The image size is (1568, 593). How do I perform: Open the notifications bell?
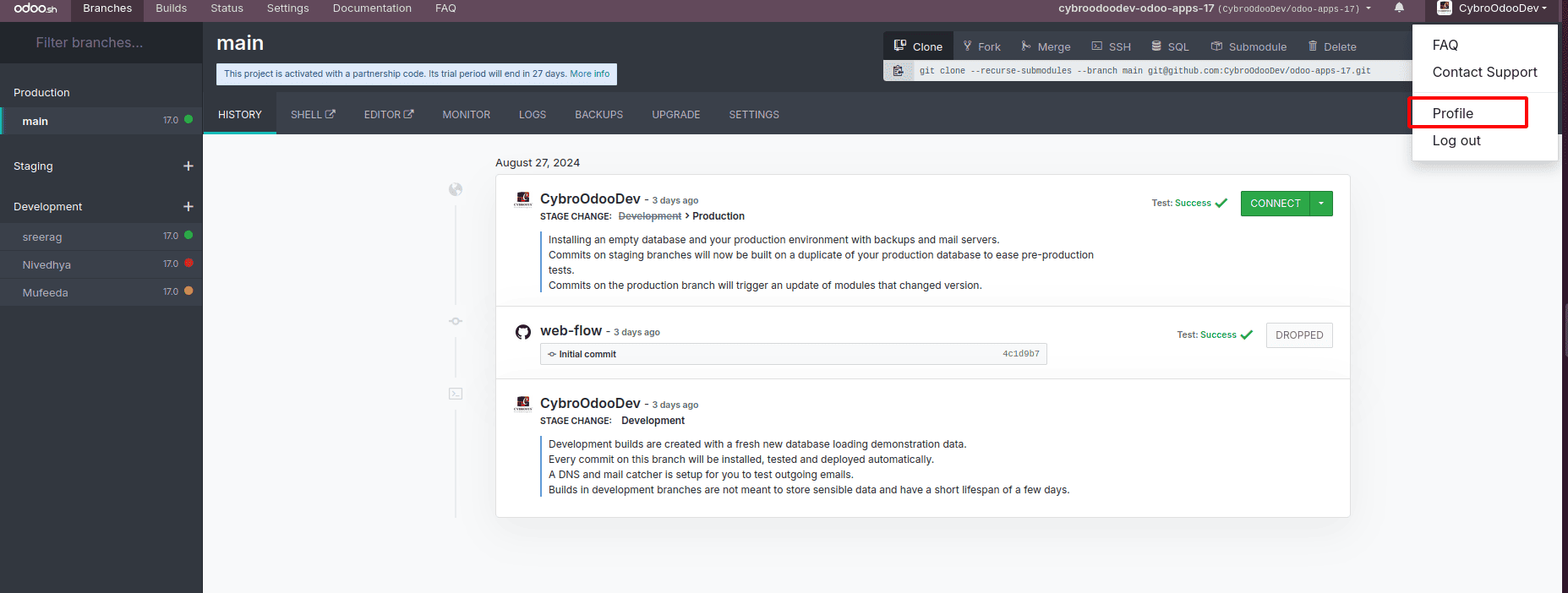pos(1399,8)
